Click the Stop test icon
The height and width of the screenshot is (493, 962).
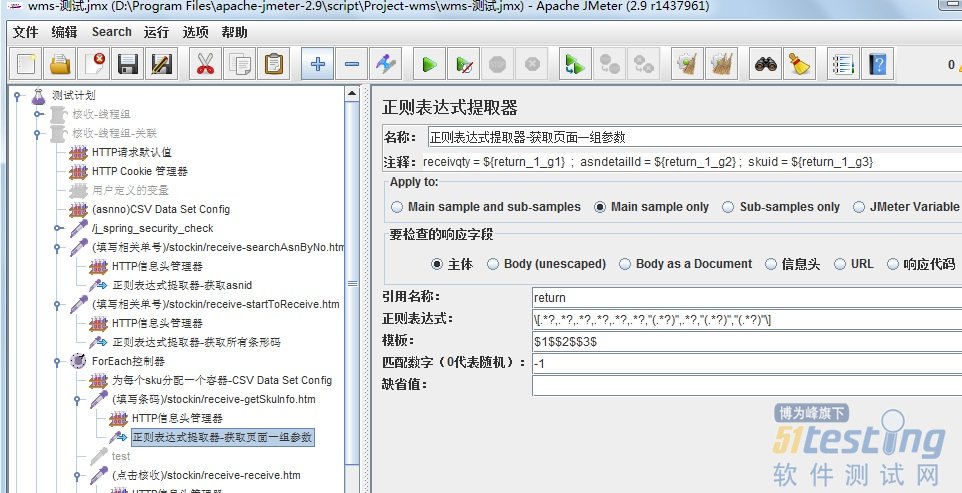[x=498, y=64]
